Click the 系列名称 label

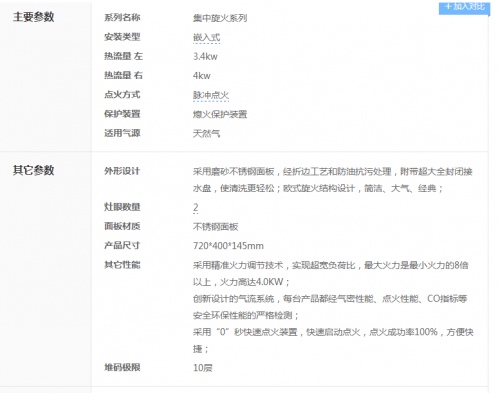click(122, 17)
